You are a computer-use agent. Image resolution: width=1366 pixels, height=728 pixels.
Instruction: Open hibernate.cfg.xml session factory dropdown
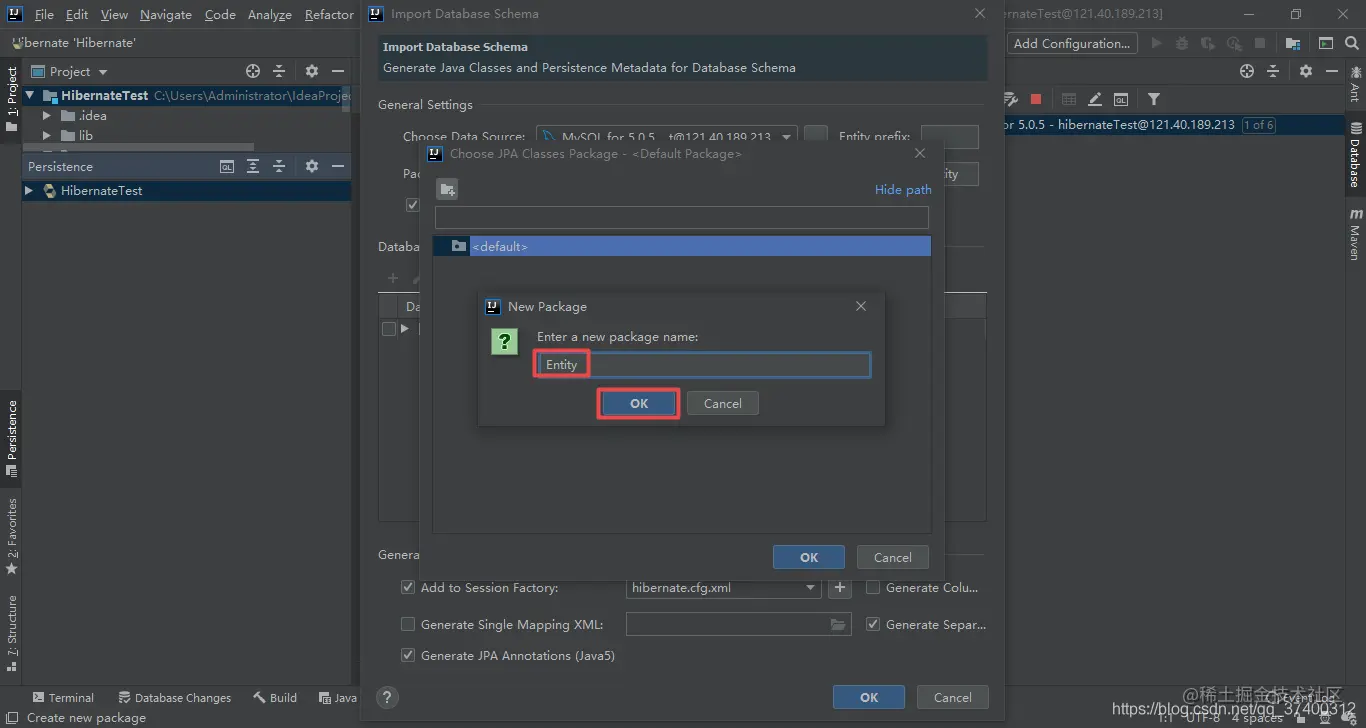pyautogui.click(x=811, y=588)
